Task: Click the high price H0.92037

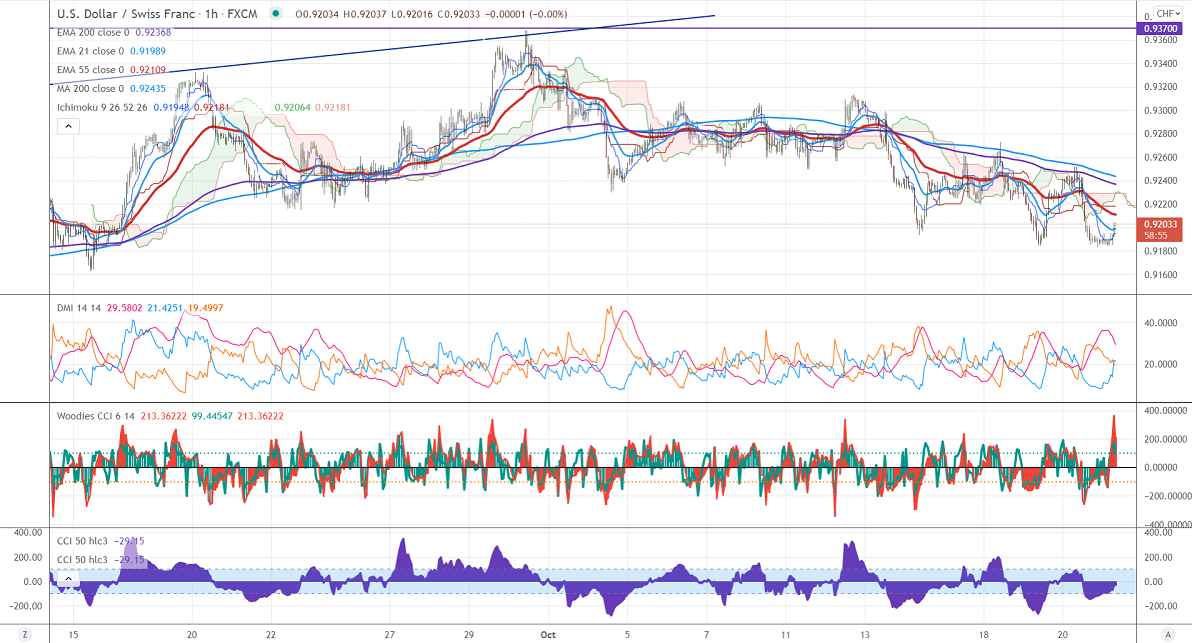Action: tap(365, 14)
